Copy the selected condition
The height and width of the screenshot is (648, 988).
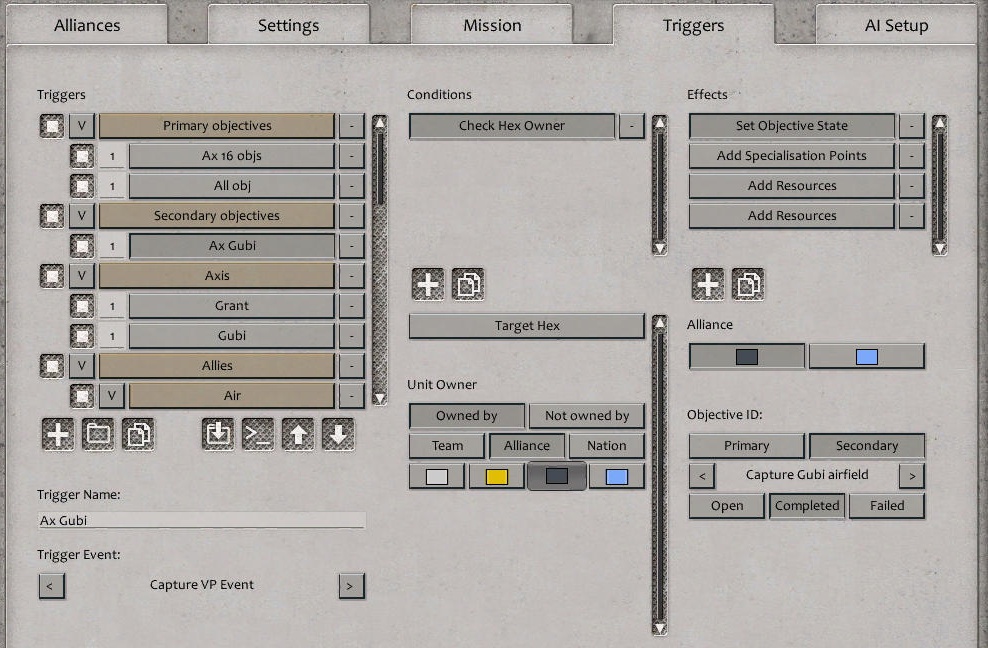(x=468, y=284)
